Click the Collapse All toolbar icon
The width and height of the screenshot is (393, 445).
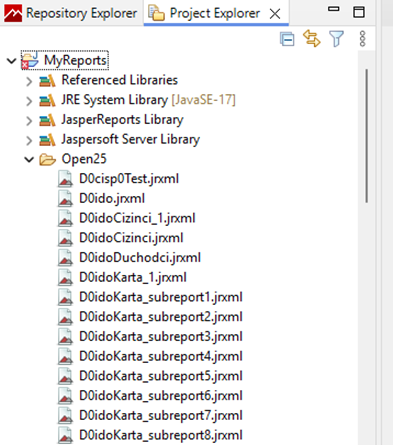(287, 39)
